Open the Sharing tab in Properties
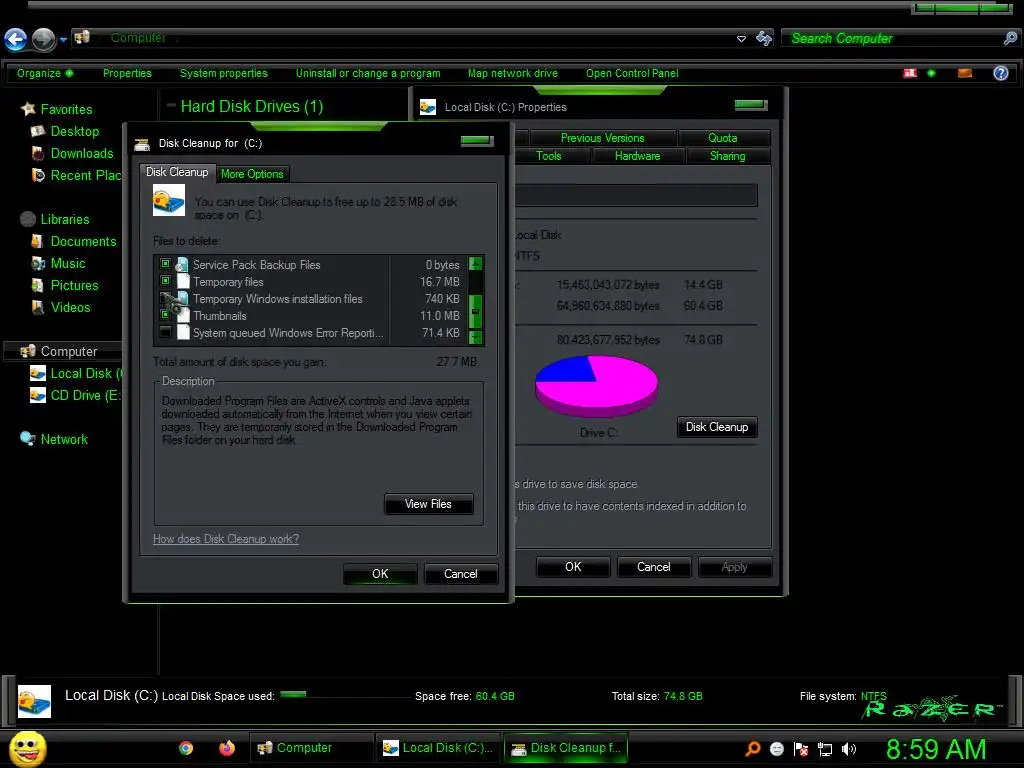The height and width of the screenshot is (768, 1024). [728, 155]
